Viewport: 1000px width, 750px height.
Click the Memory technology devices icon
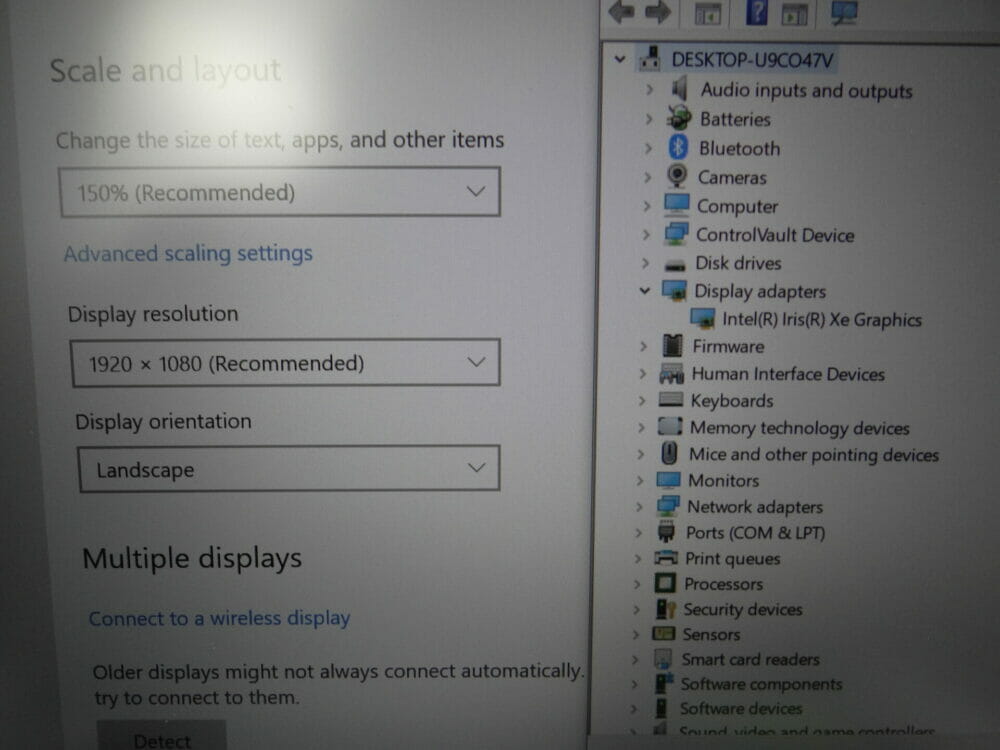(670, 425)
